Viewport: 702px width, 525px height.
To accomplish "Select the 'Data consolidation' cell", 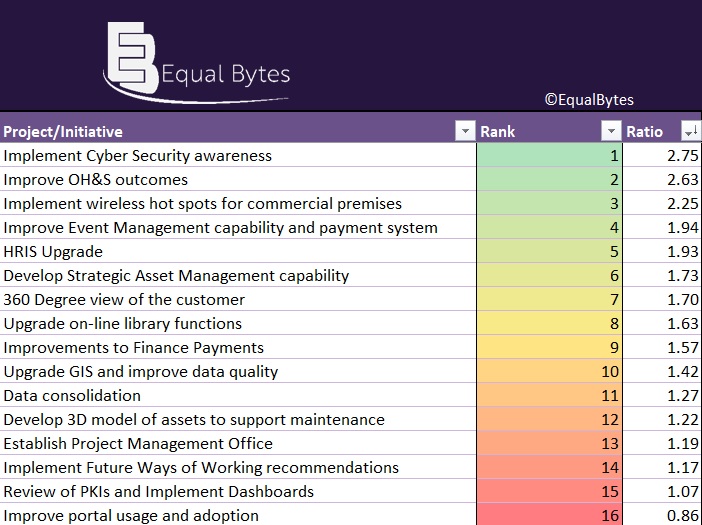I will (x=238, y=395).
